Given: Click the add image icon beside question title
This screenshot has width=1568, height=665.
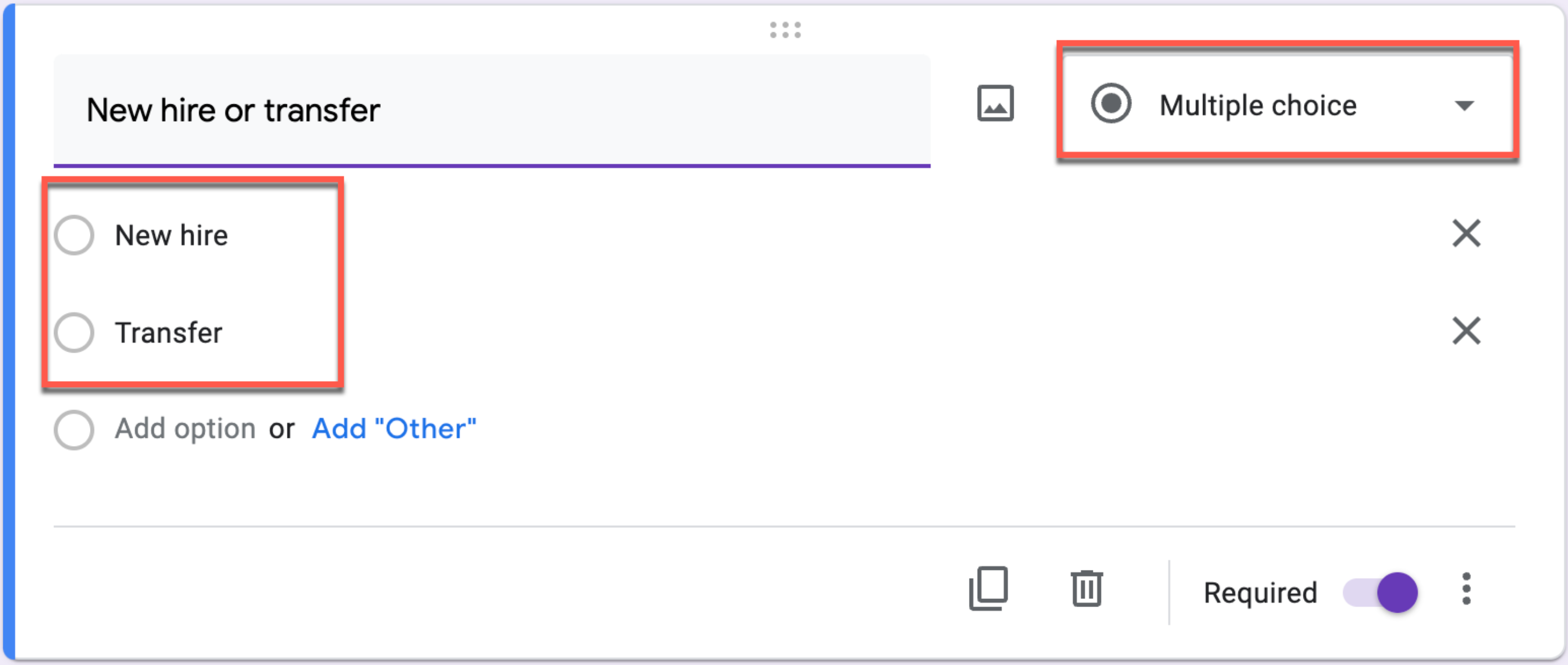Looking at the screenshot, I should coord(995,104).
